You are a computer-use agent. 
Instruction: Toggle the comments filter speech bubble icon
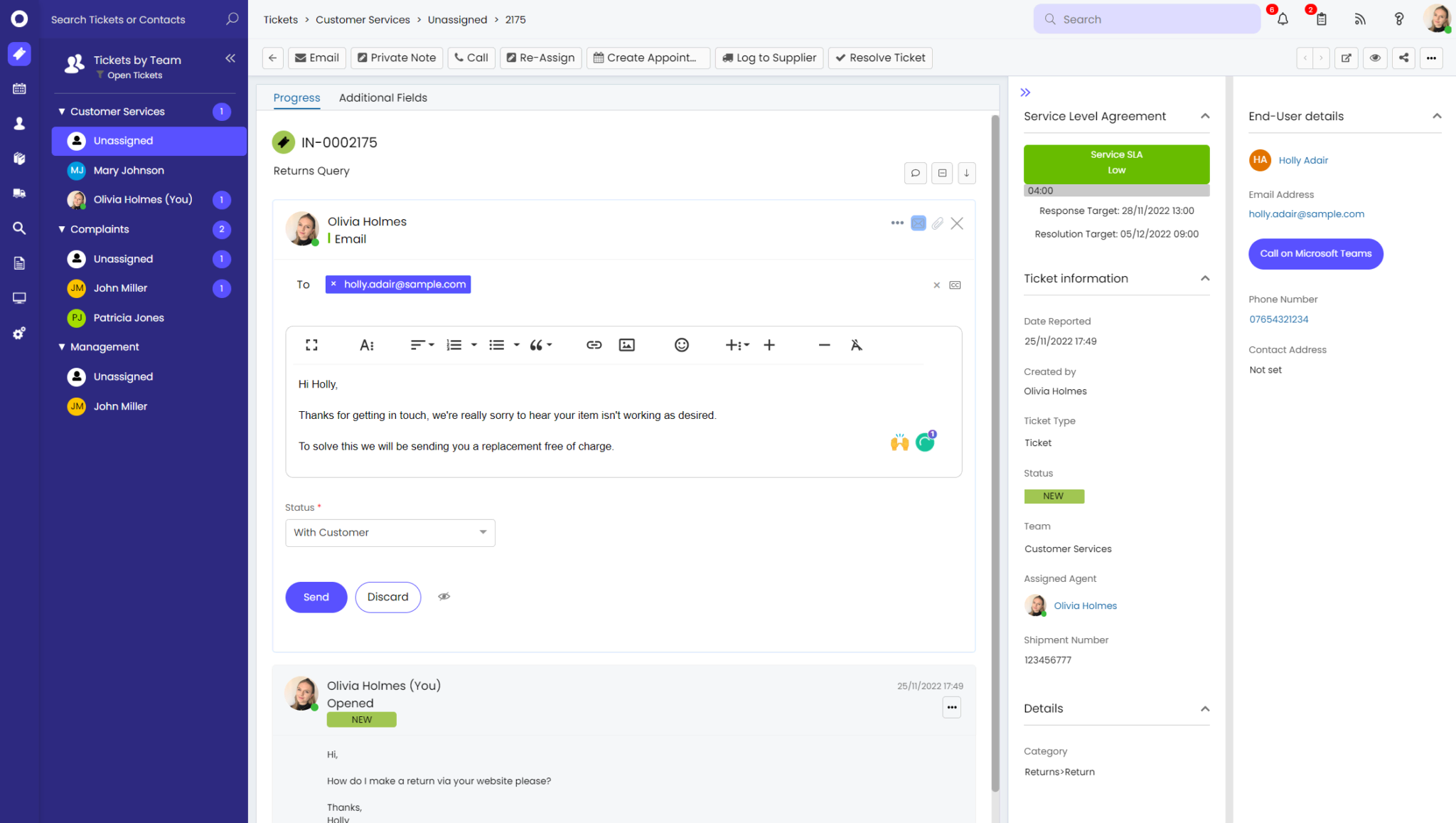[916, 173]
